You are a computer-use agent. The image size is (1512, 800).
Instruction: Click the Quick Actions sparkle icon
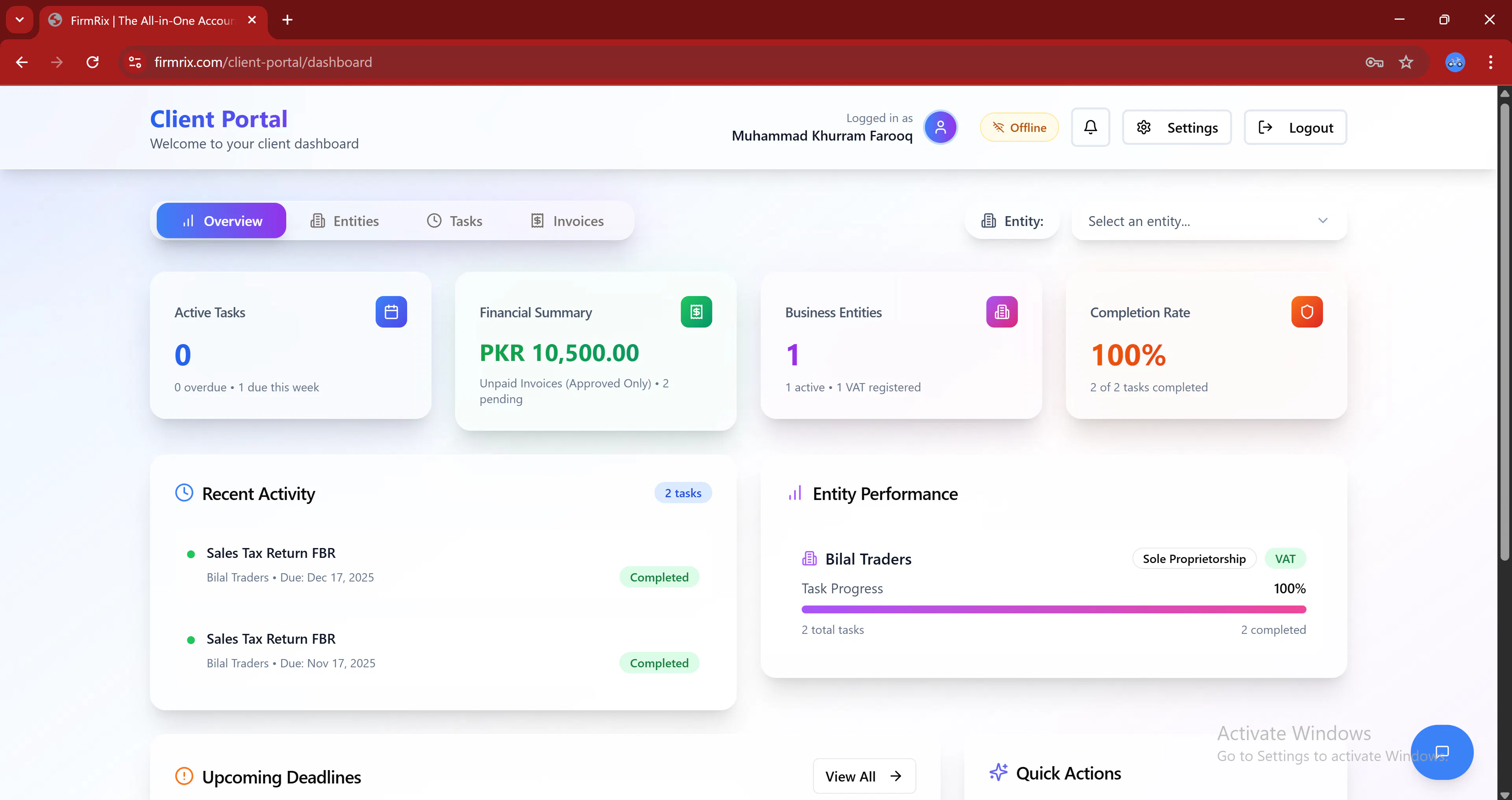point(999,772)
